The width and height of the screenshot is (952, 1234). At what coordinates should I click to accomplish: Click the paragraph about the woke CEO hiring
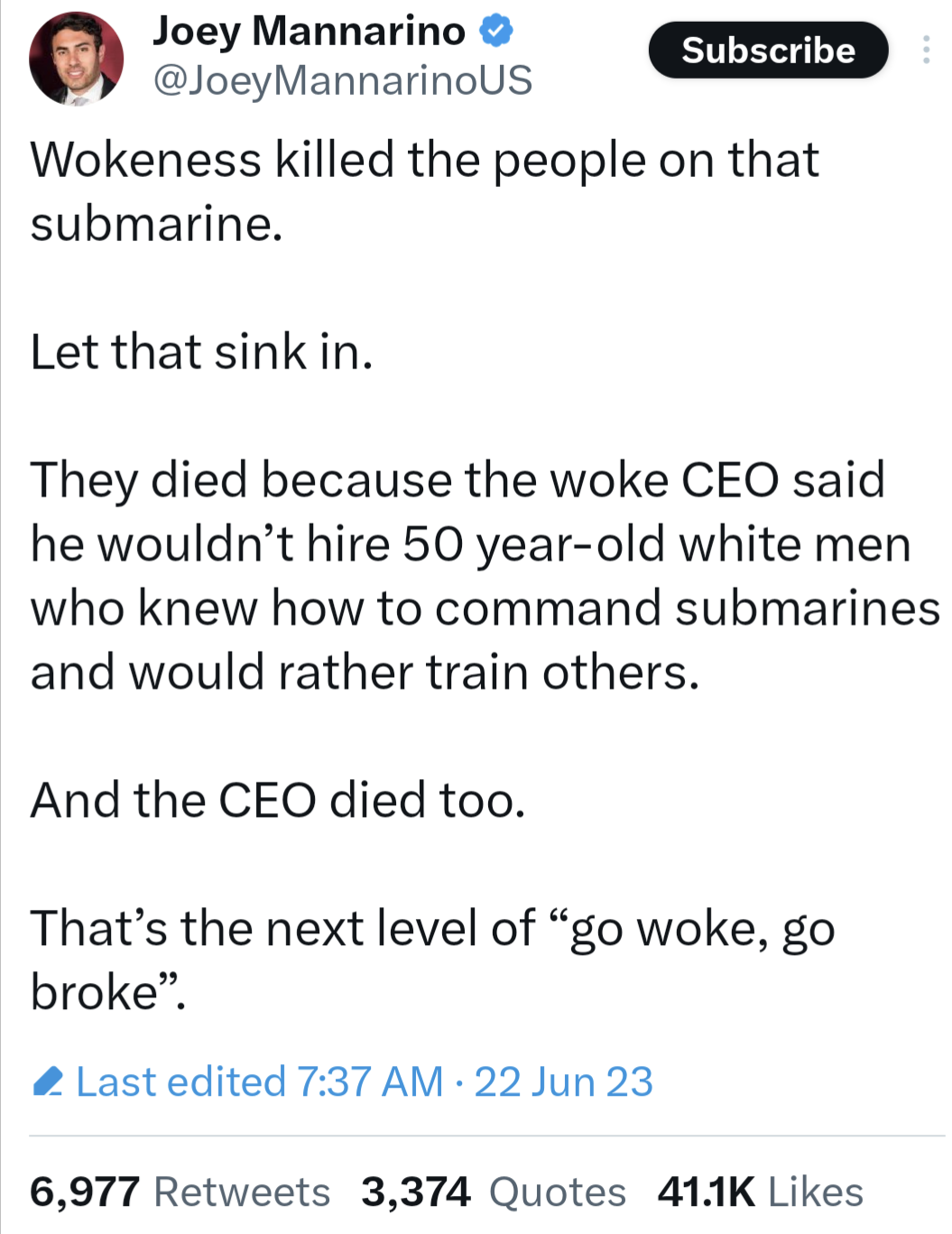[485, 576]
